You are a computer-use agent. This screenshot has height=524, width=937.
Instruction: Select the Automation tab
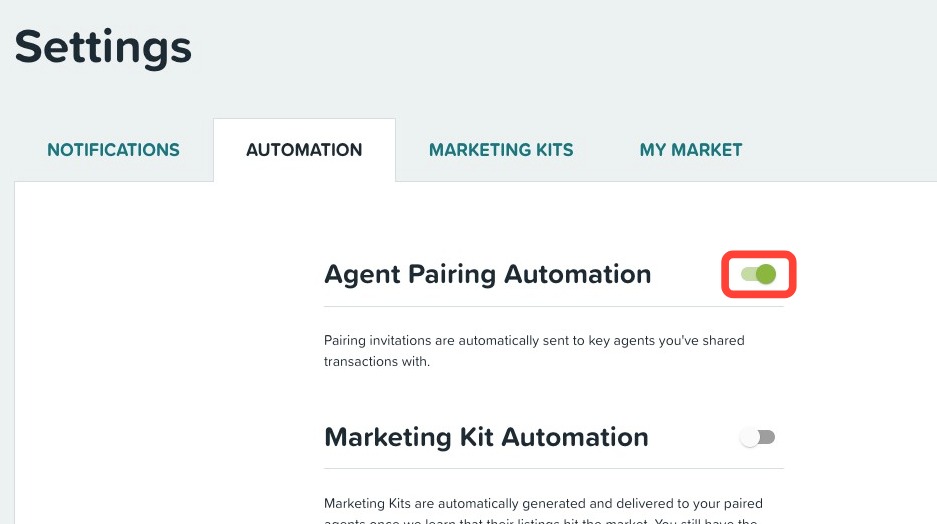304,149
